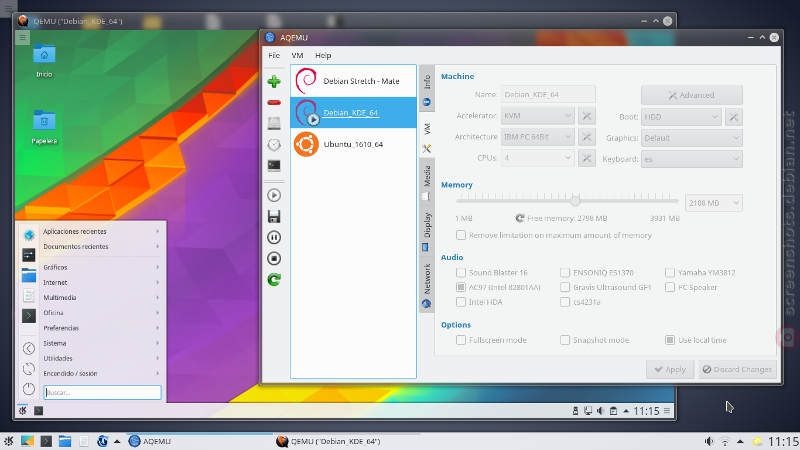Click the power icon in the guest menu
Screen dimensions: 800x450
pyautogui.click(x=29, y=389)
